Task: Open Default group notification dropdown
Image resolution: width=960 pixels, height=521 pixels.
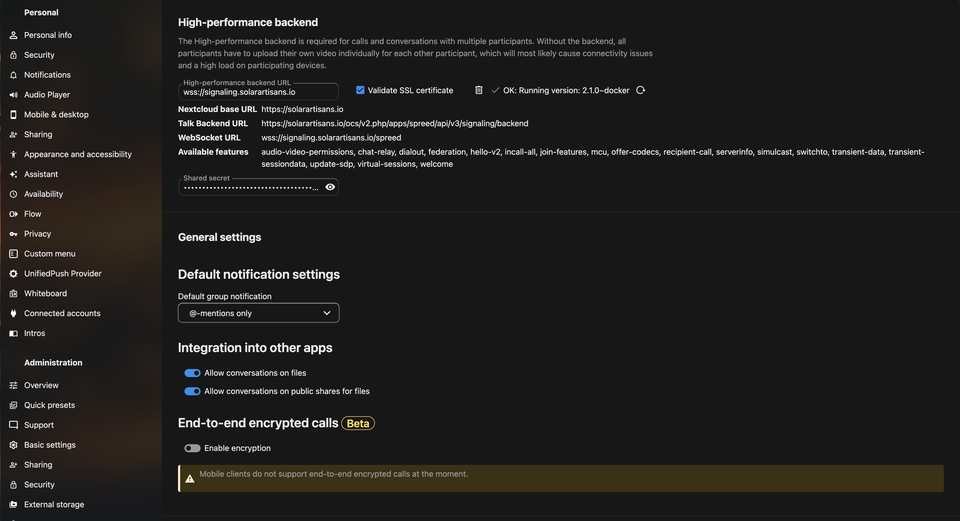Action: (x=258, y=313)
